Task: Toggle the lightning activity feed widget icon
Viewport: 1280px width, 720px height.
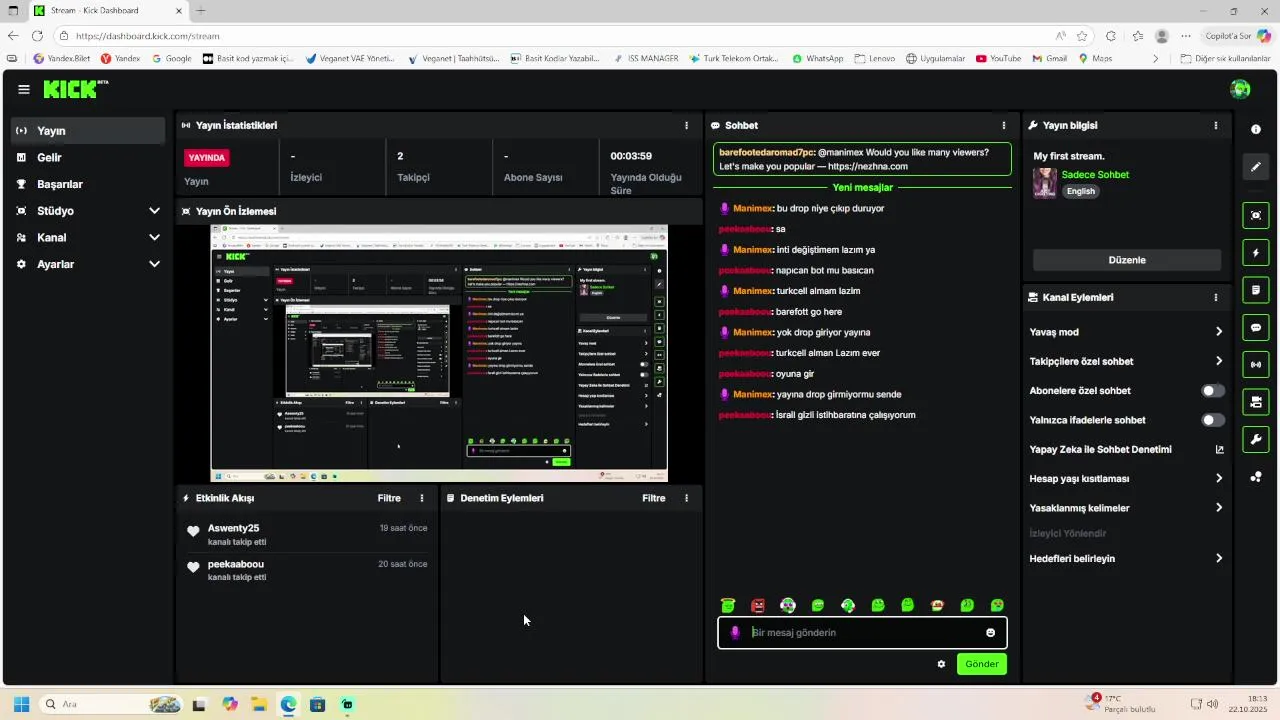Action: point(1256,252)
